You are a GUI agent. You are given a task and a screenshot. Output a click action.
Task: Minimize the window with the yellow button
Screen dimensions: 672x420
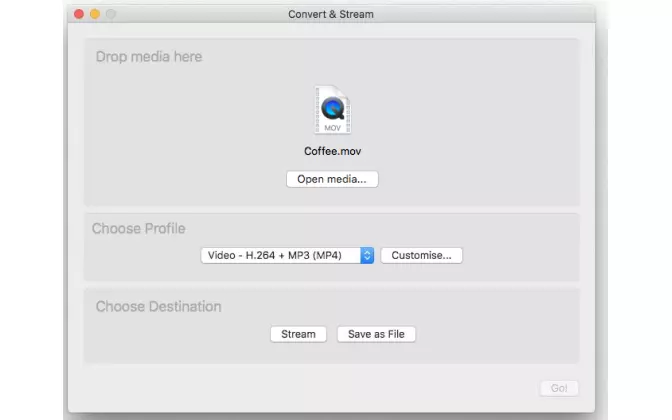95,14
